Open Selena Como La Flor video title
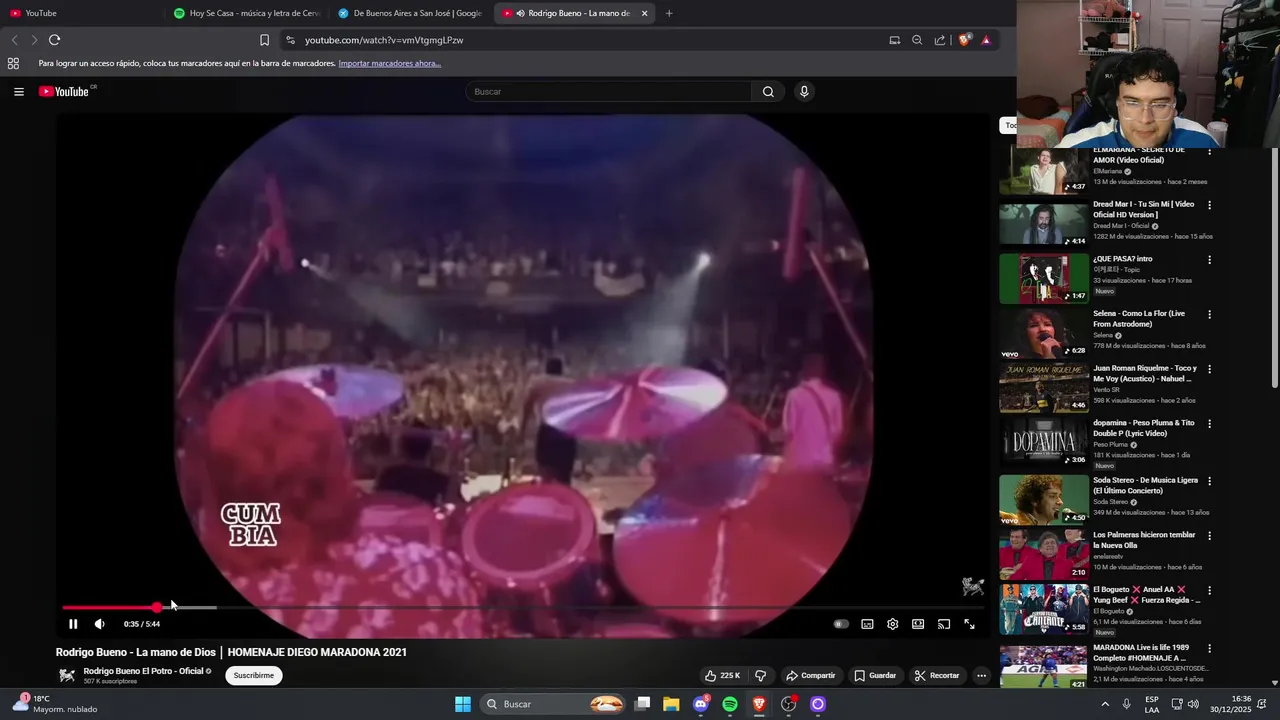Viewport: 1280px width, 720px height. click(1139, 319)
